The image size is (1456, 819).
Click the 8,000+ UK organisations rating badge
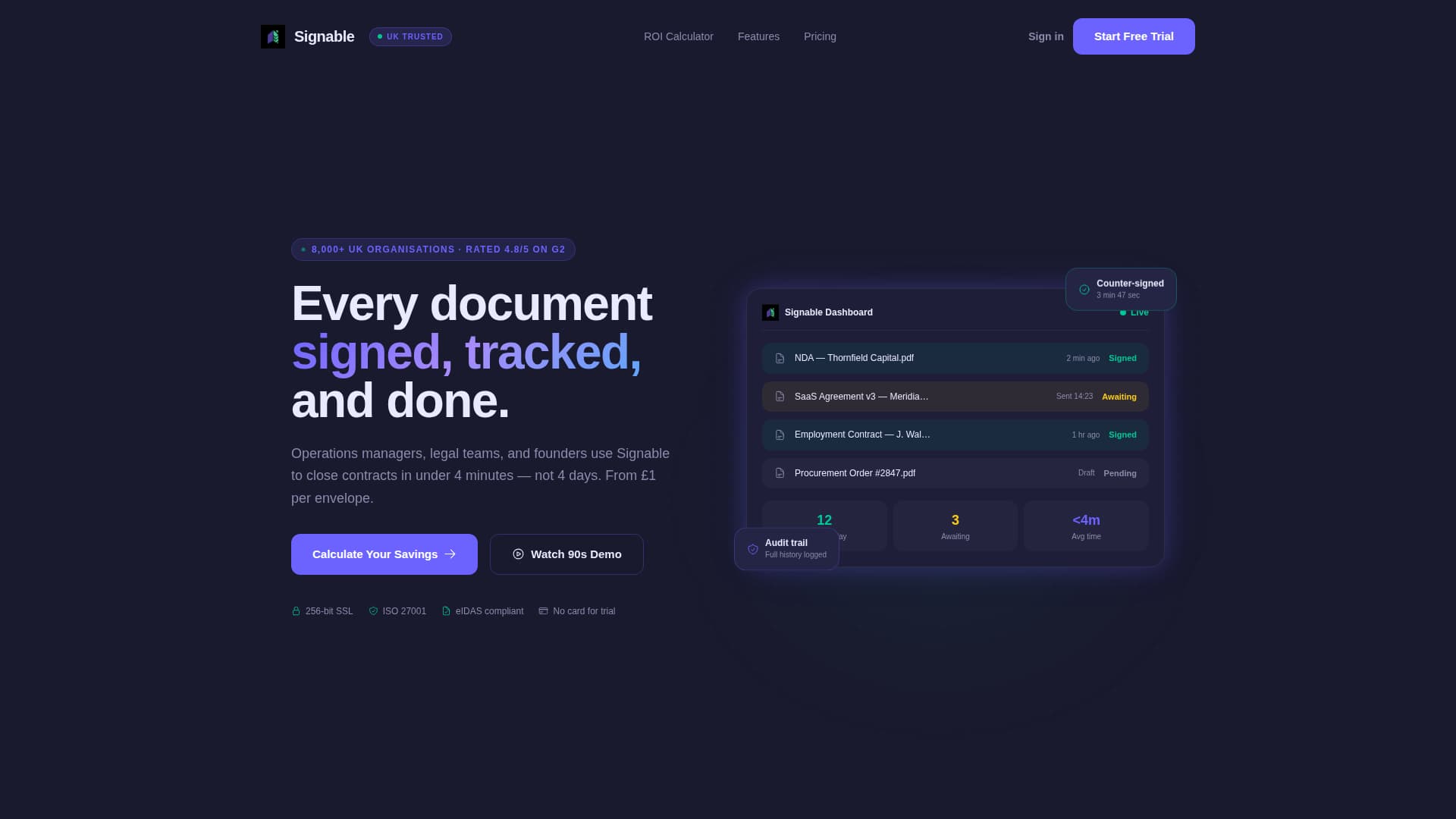tap(433, 249)
